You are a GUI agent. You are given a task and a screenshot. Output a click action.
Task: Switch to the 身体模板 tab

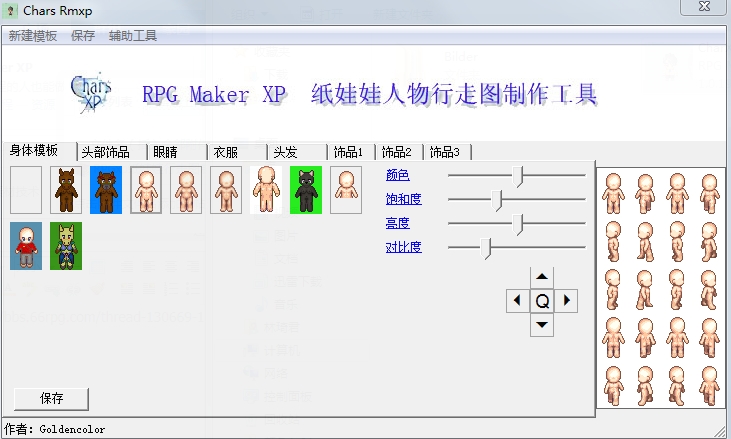coord(39,151)
